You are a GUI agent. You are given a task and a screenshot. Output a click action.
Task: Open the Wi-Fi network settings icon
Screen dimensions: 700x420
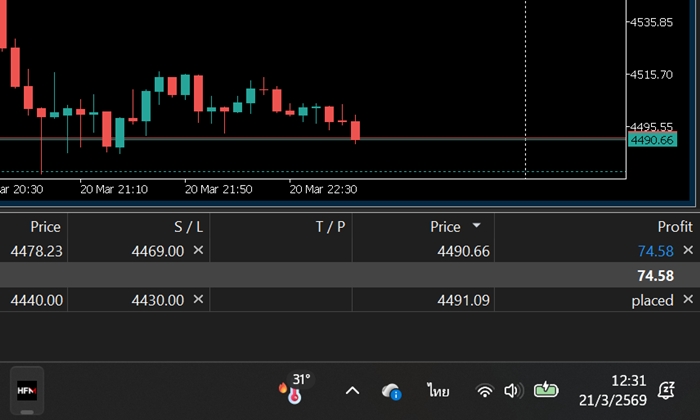point(485,391)
